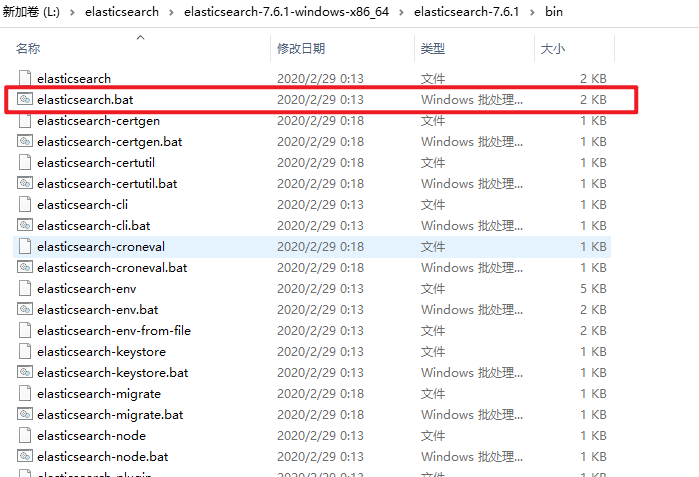Click the elasticsearch-node.bat batch icon
The image size is (699, 477).
[x=25, y=456]
